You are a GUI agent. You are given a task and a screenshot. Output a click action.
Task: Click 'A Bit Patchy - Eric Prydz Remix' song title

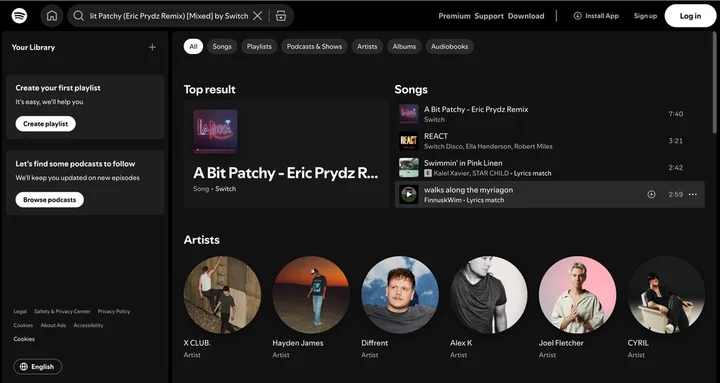[x=476, y=109]
